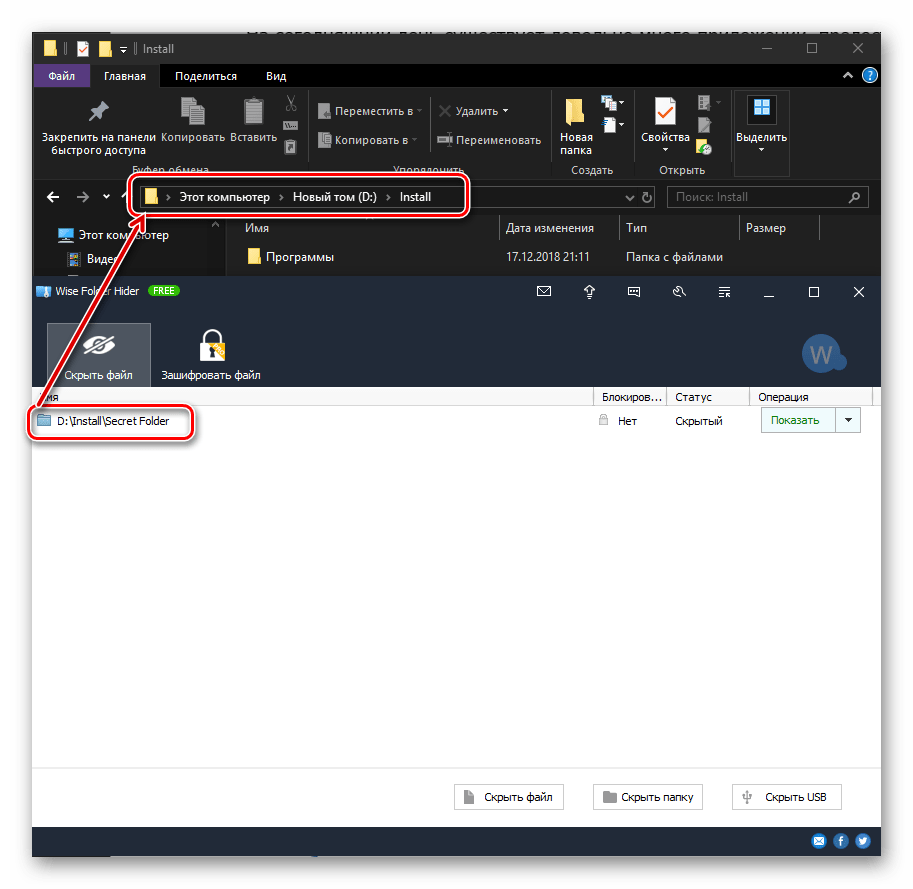The width and height of the screenshot is (913, 889).
Task: Open the Facebook icon in the footer
Action: pos(840,841)
